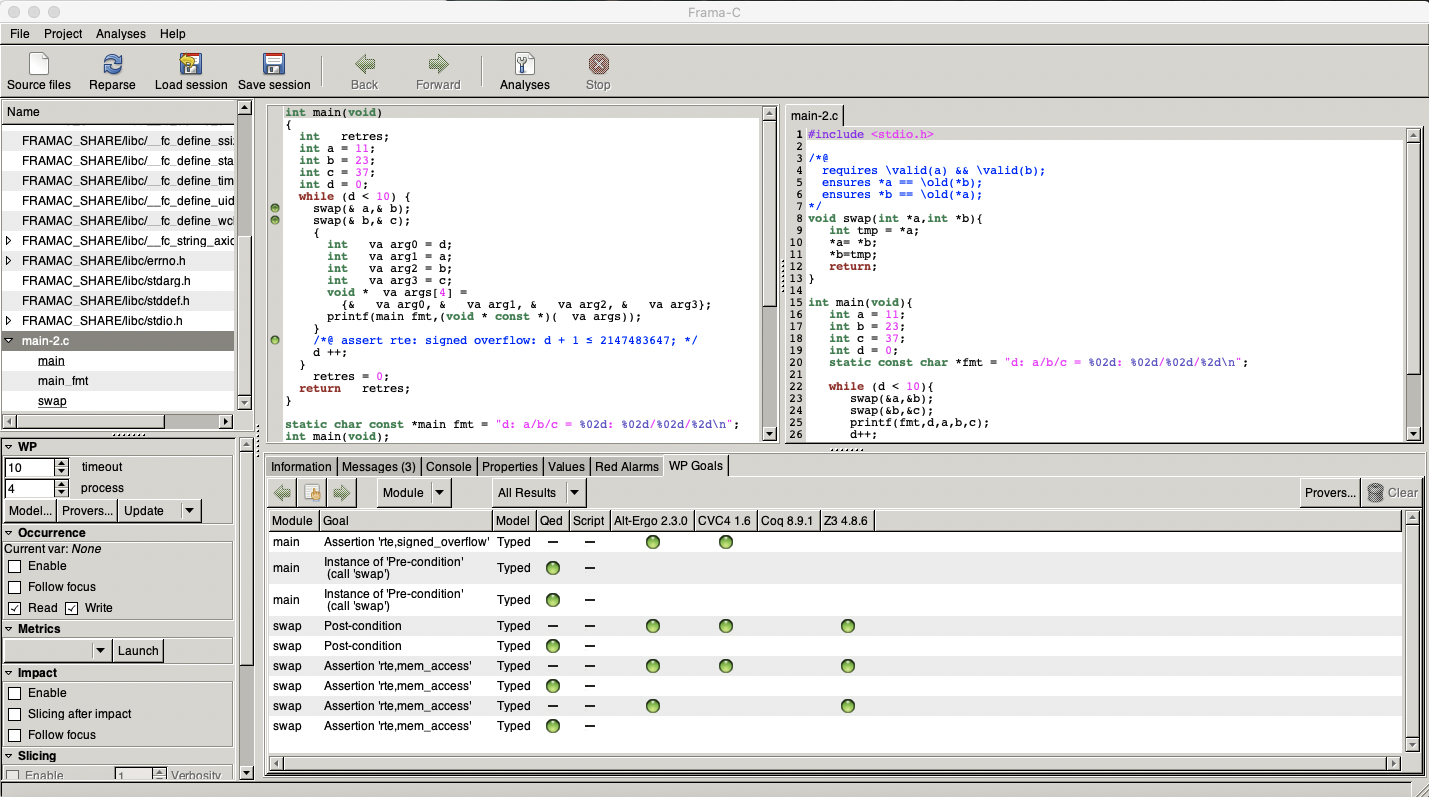Viewport: 1429px width, 797px height.
Task: Click Qed result for last swap mem_access row
Action: [552, 726]
